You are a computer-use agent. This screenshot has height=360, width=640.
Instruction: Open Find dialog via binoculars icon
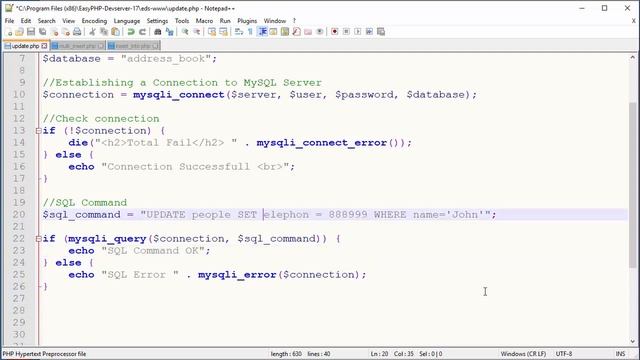click(x=158, y=32)
